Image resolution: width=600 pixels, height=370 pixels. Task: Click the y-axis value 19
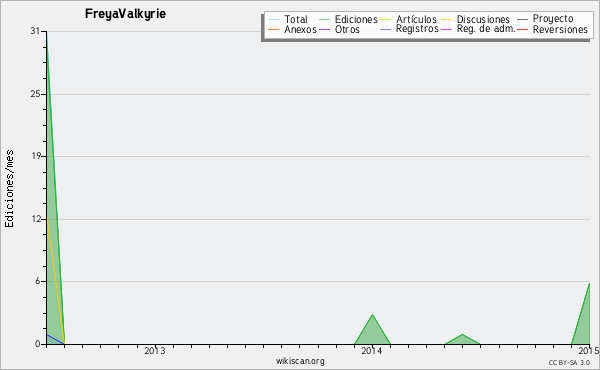(35, 156)
